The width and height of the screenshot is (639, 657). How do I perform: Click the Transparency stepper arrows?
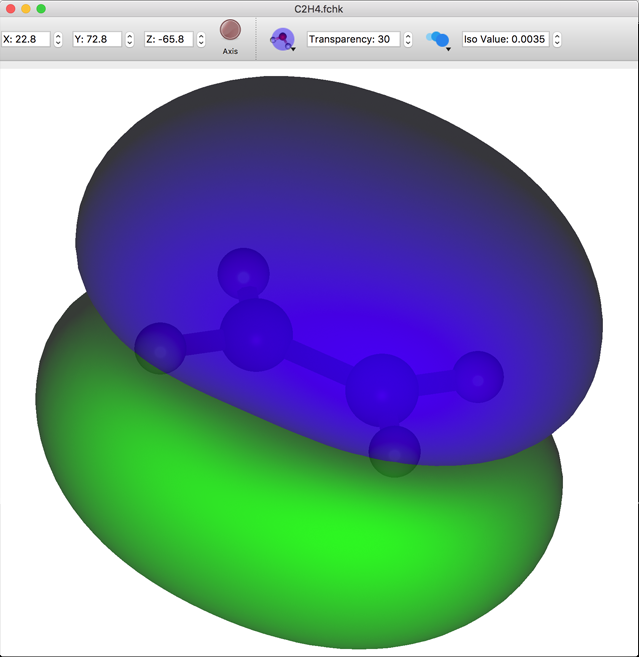[x=408, y=39]
